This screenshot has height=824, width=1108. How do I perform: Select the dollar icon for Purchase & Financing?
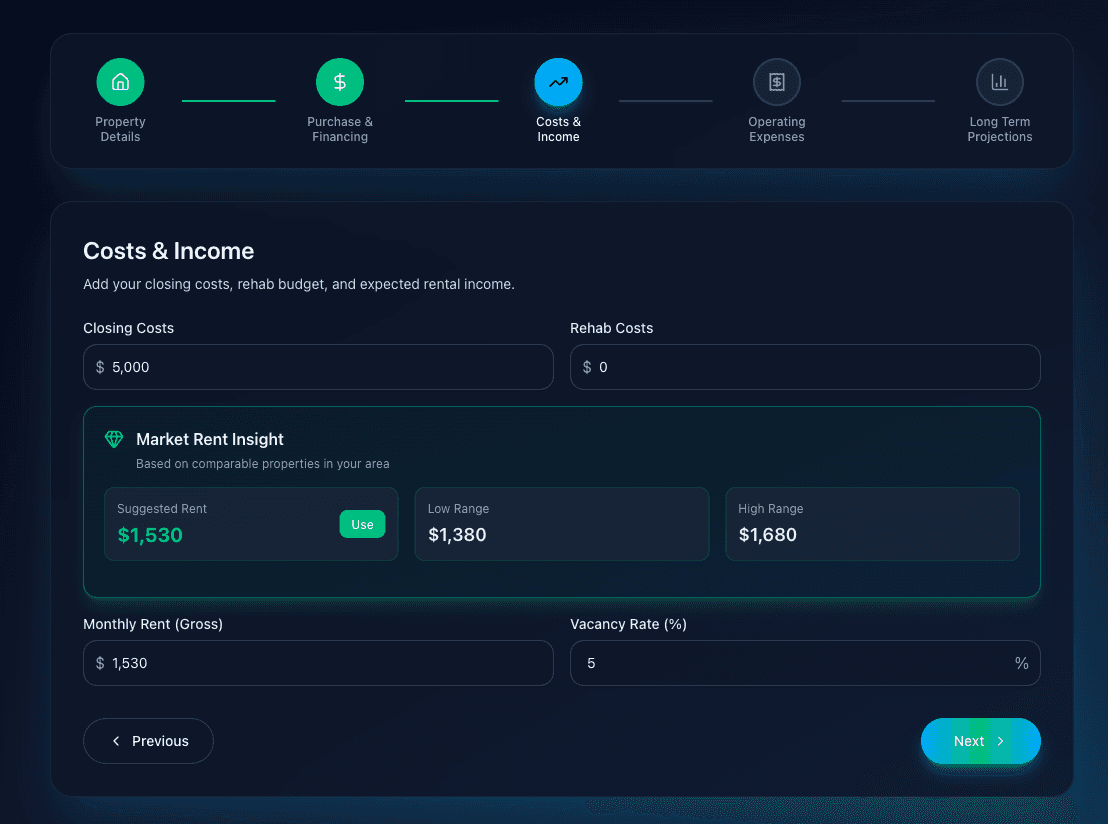pos(340,82)
